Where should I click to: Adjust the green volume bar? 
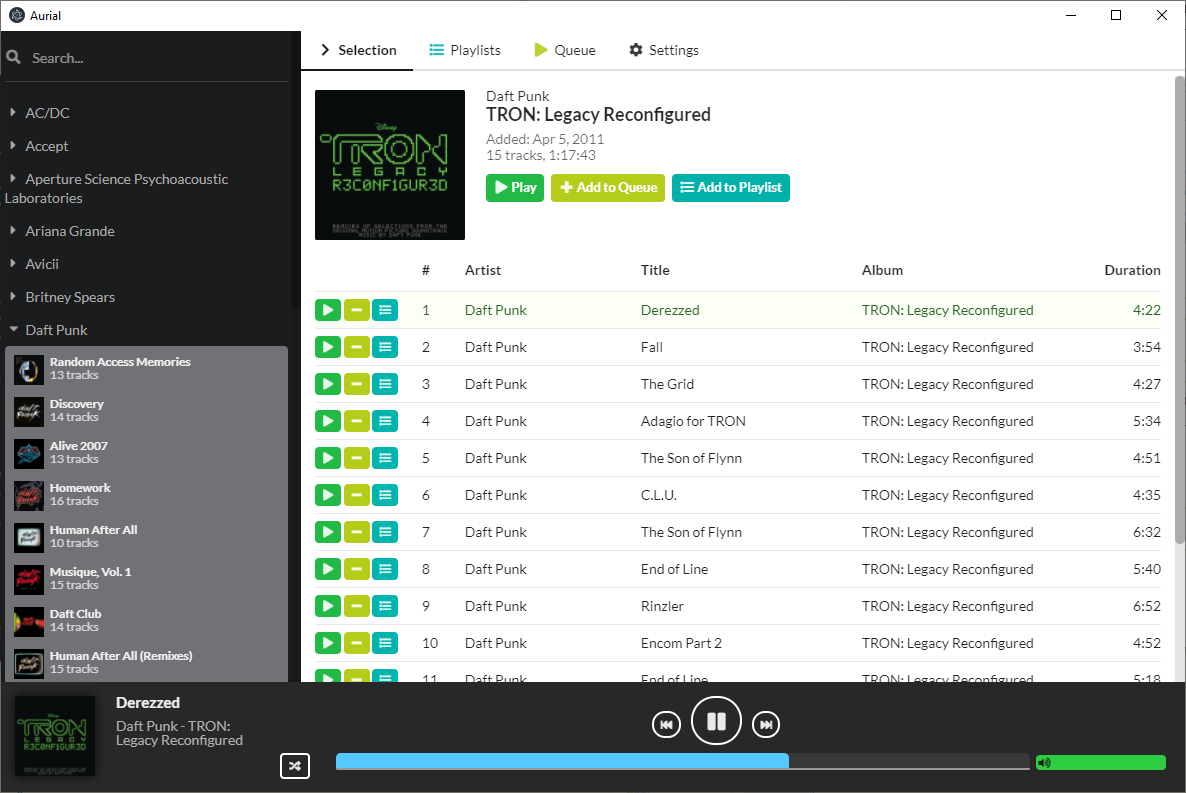(x=1101, y=763)
